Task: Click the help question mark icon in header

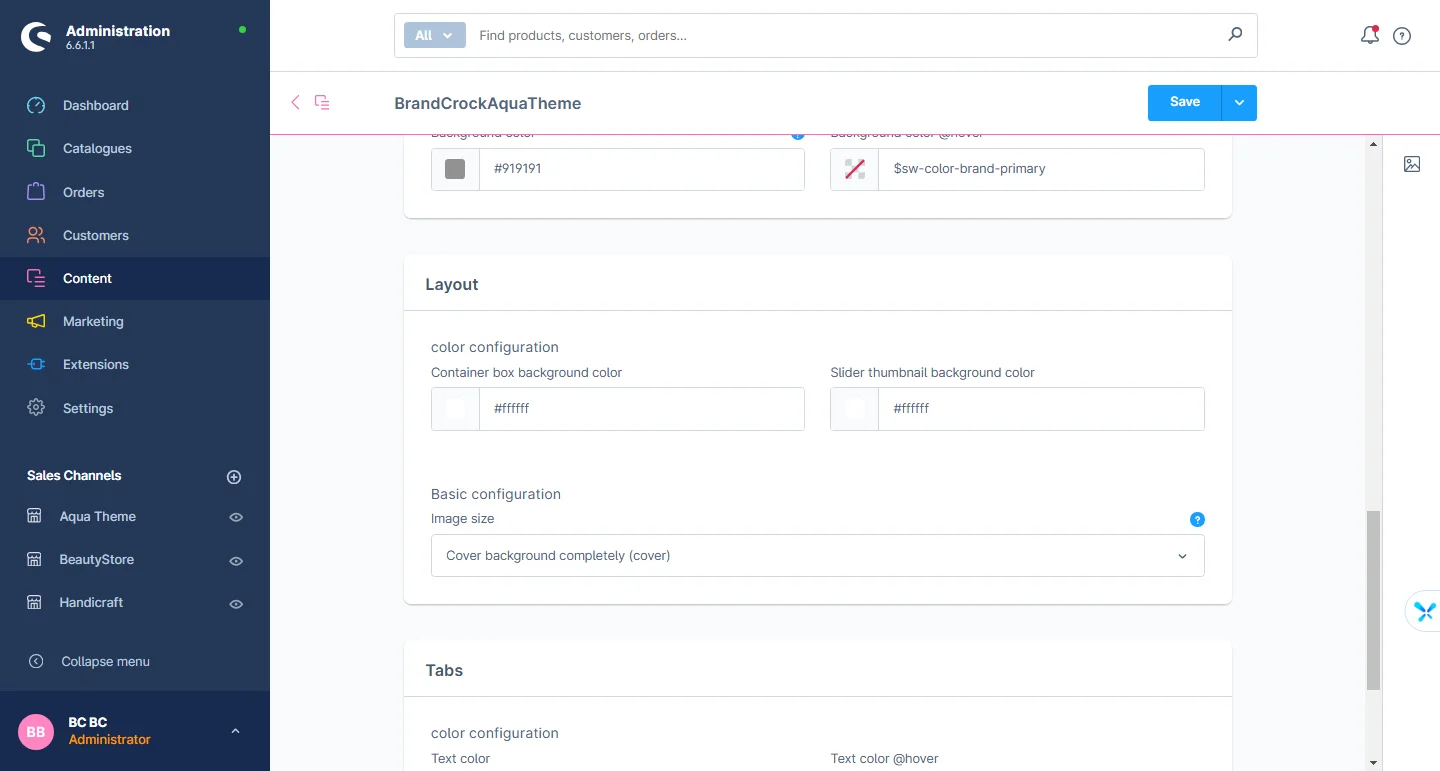Action: point(1402,36)
